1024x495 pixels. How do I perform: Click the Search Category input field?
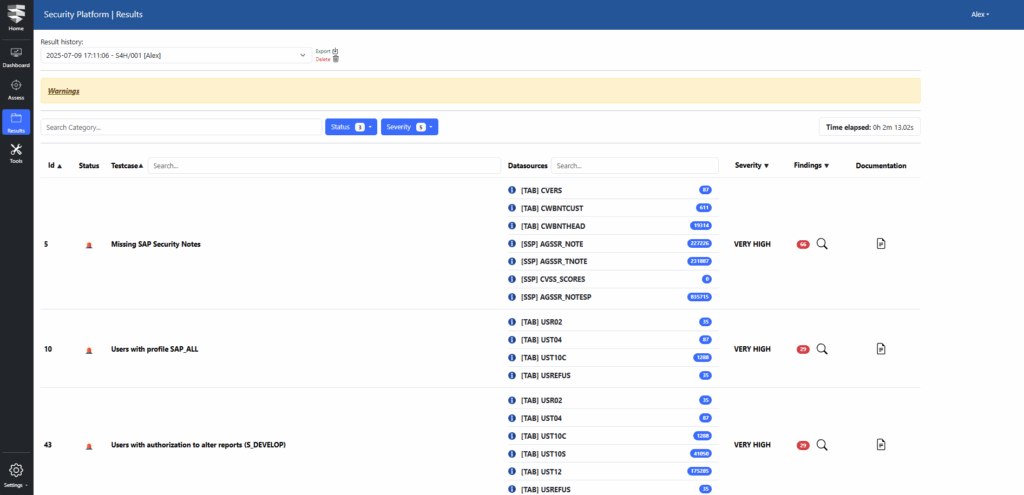point(181,127)
